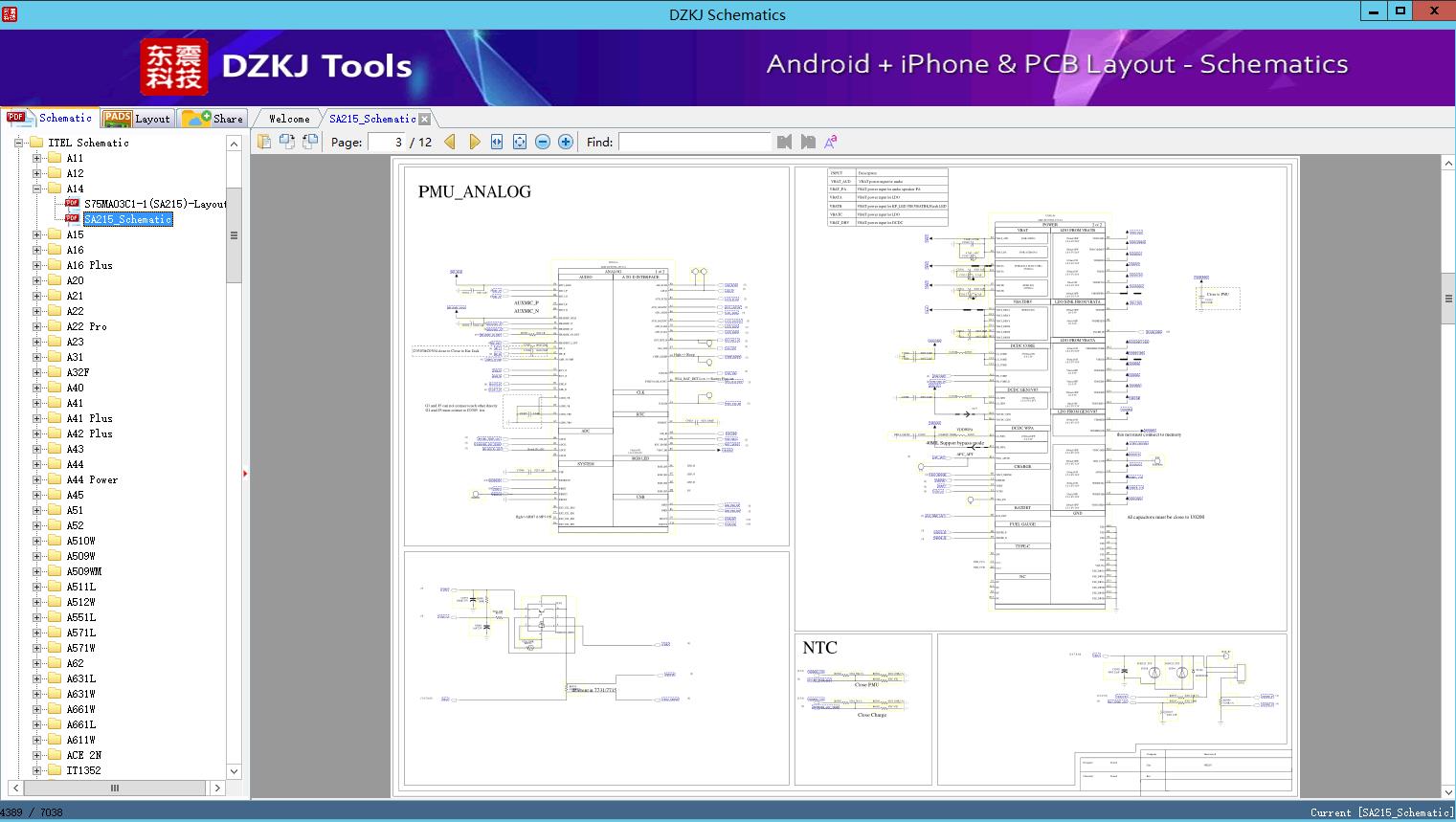Open S75MA03C1-1(SA215)-Layout file
1456x822 pixels.
[x=154, y=204]
